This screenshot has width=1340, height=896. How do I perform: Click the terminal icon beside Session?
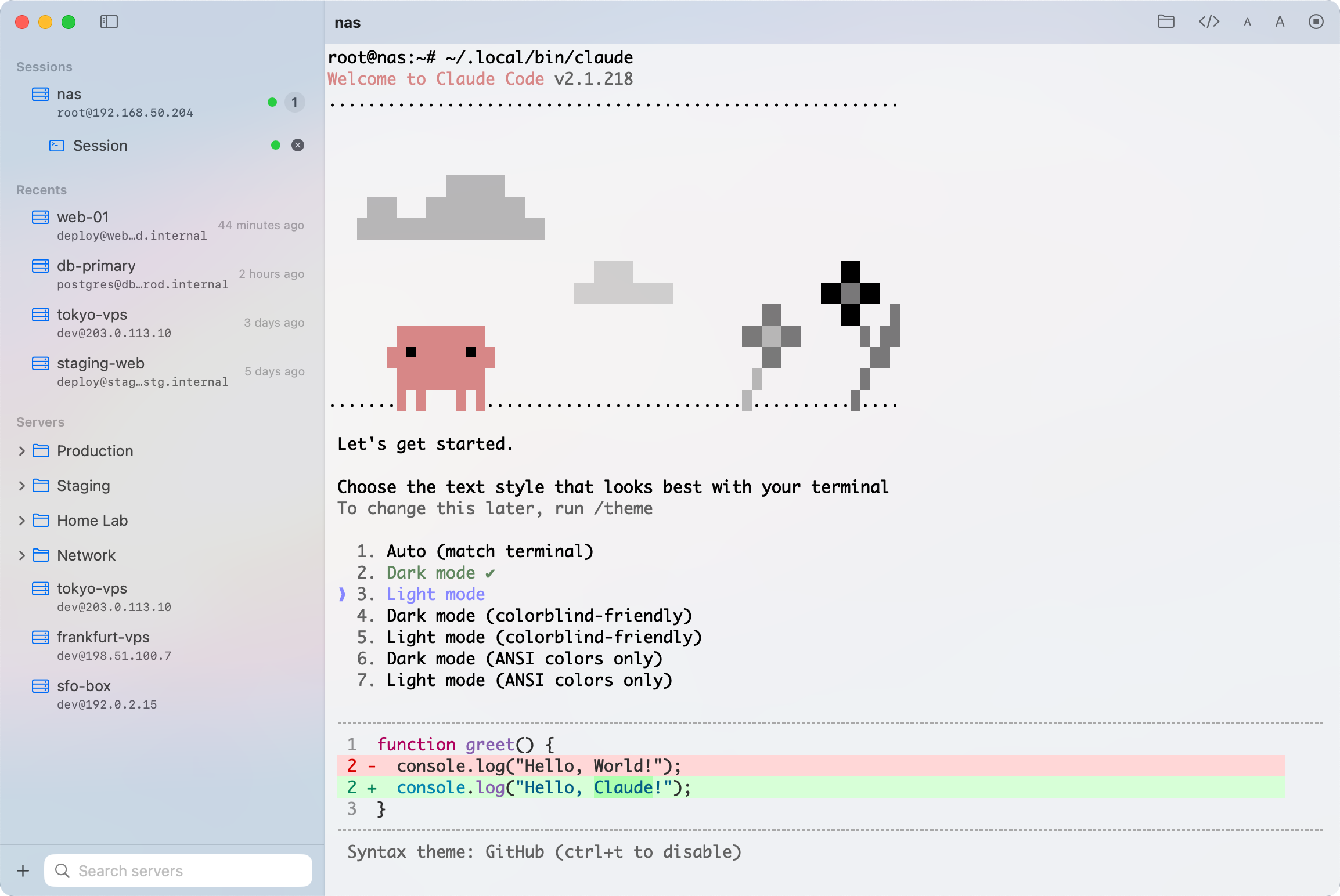(x=57, y=145)
